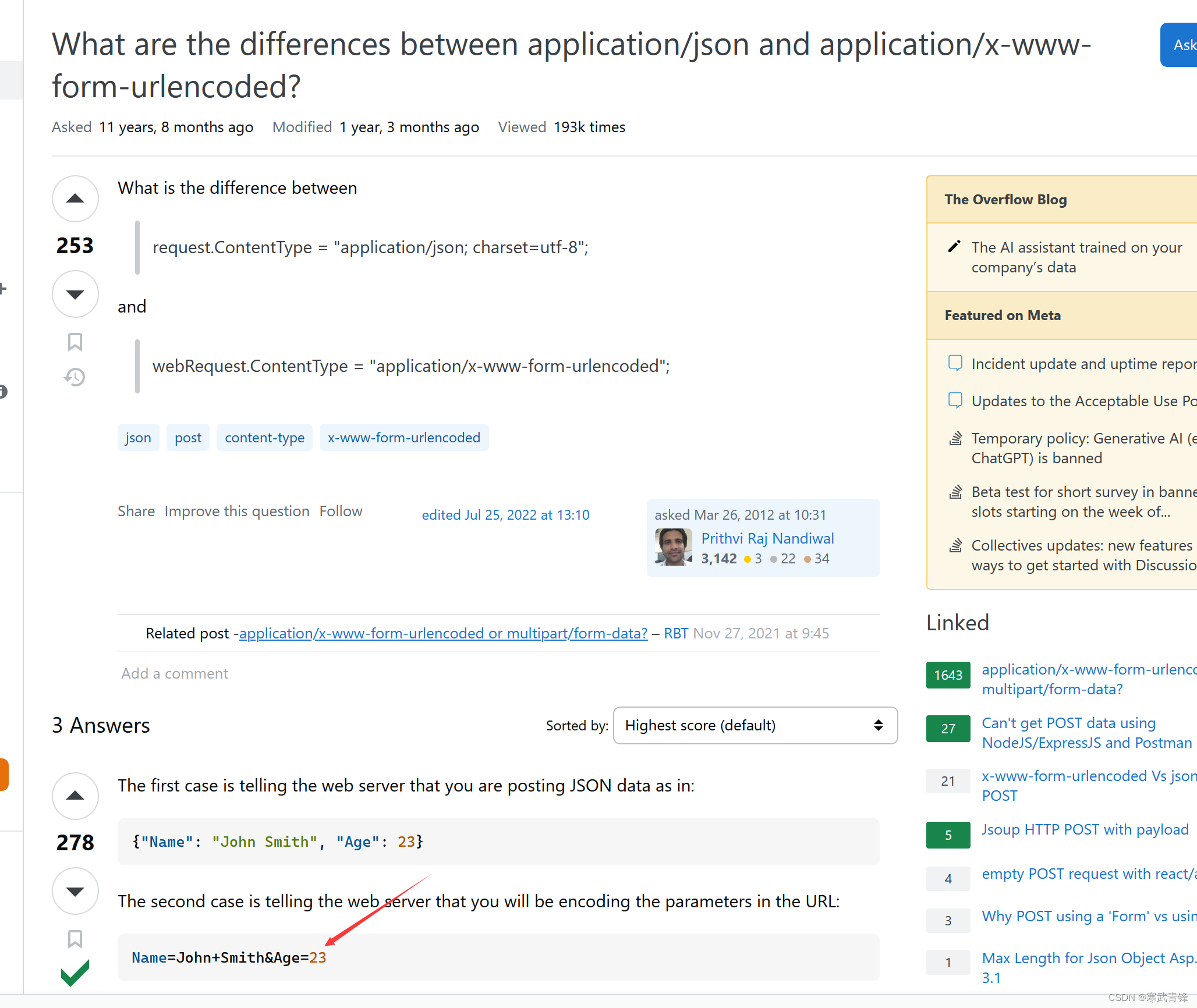
Task: Open the question revision history icon
Action: 74,377
